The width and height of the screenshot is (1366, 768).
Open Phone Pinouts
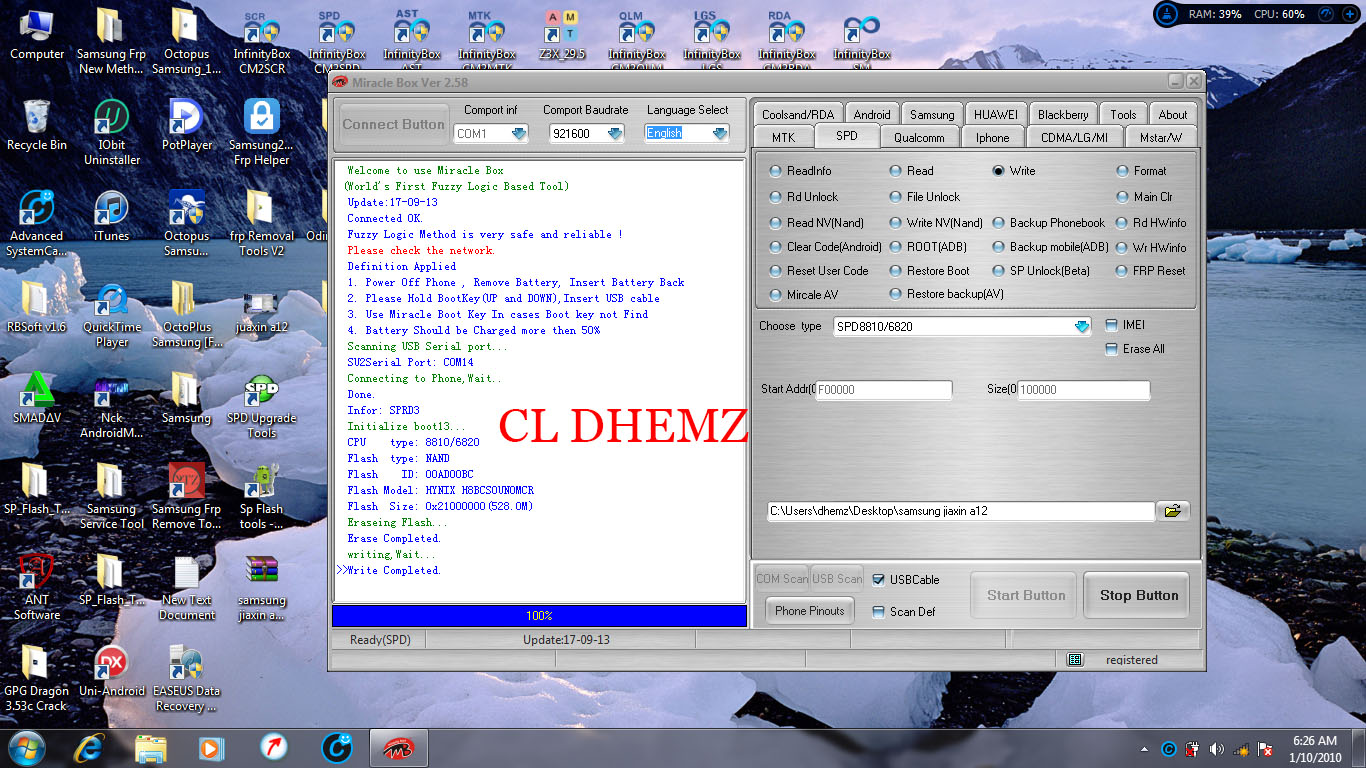pos(809,611)
